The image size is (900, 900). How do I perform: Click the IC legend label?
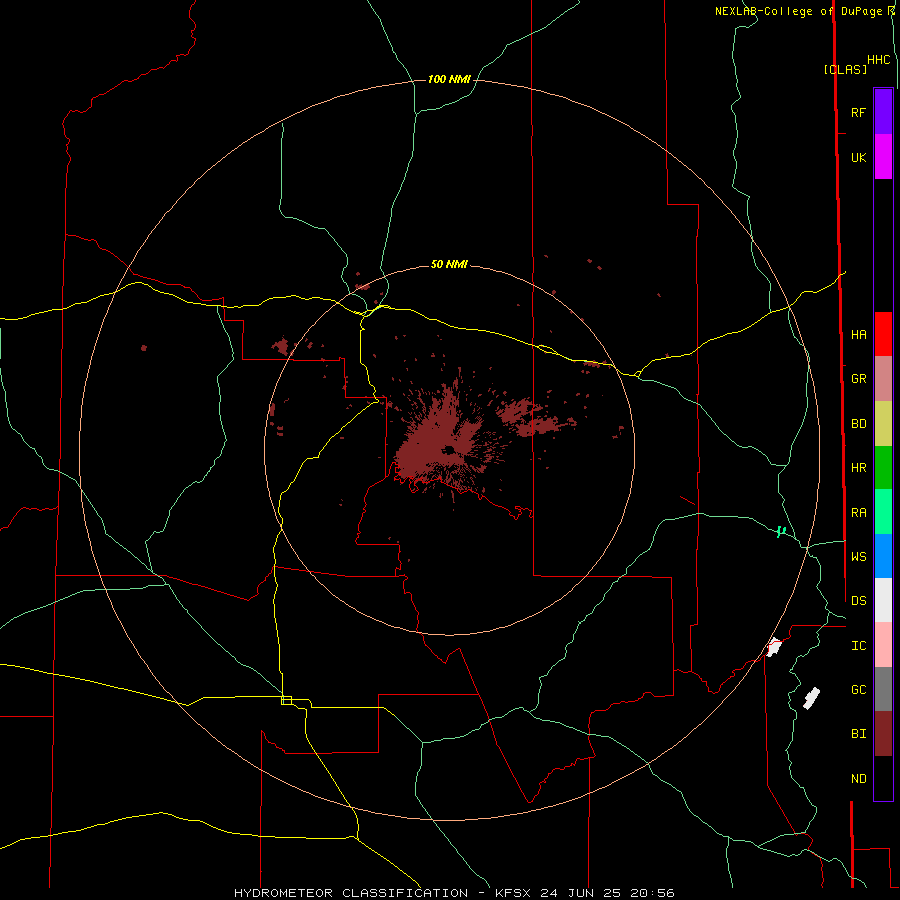(x=858, y=646)
